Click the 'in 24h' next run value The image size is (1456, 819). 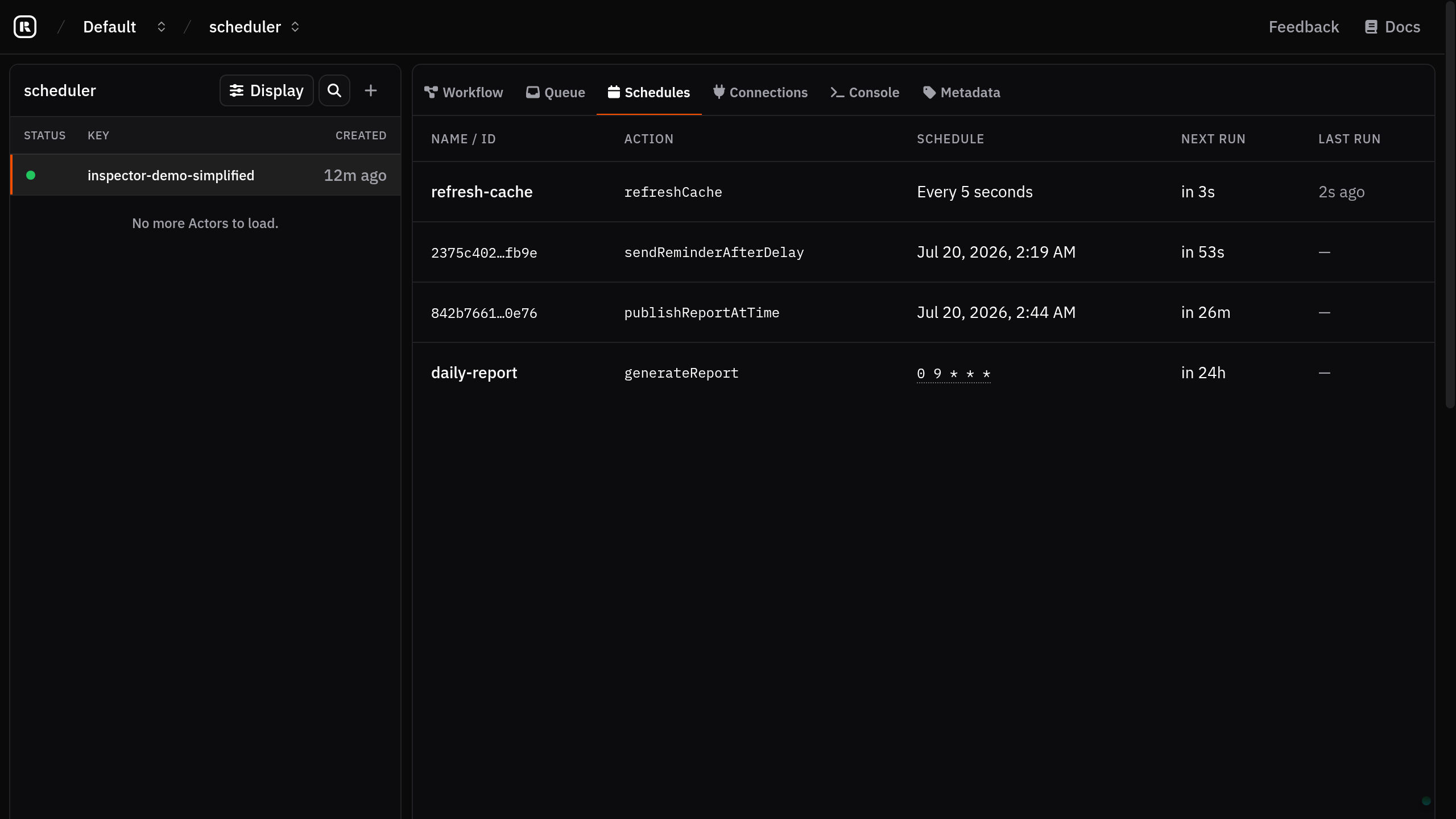point(1203,373)
